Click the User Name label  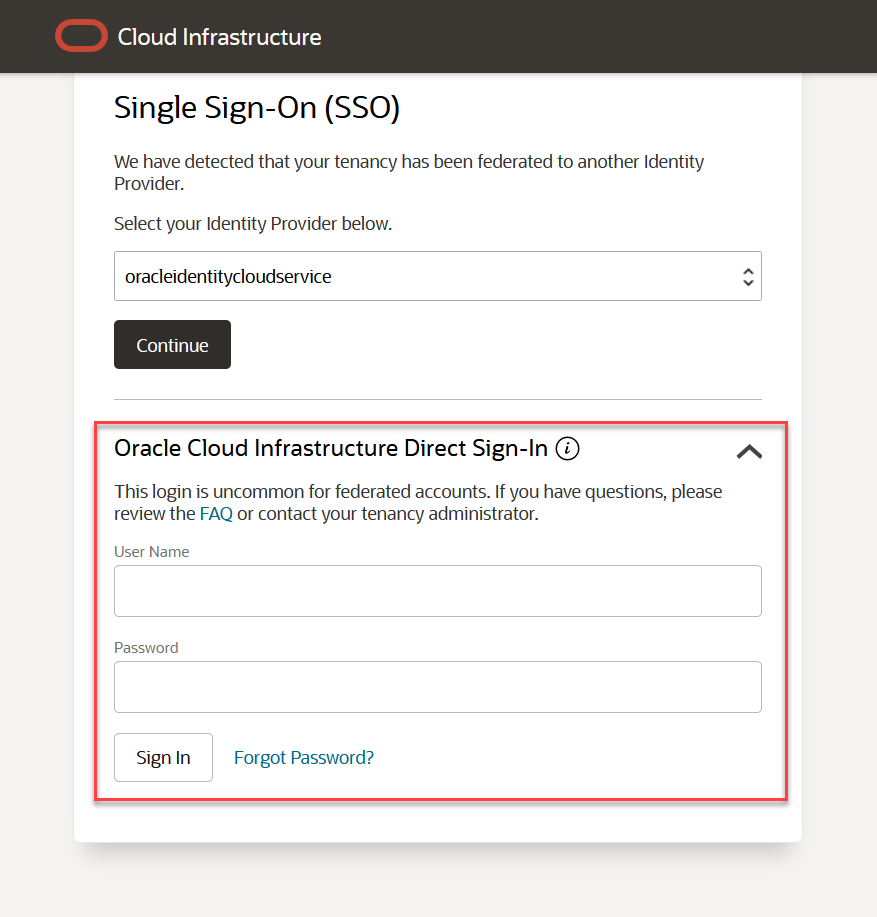coord(151,551)
